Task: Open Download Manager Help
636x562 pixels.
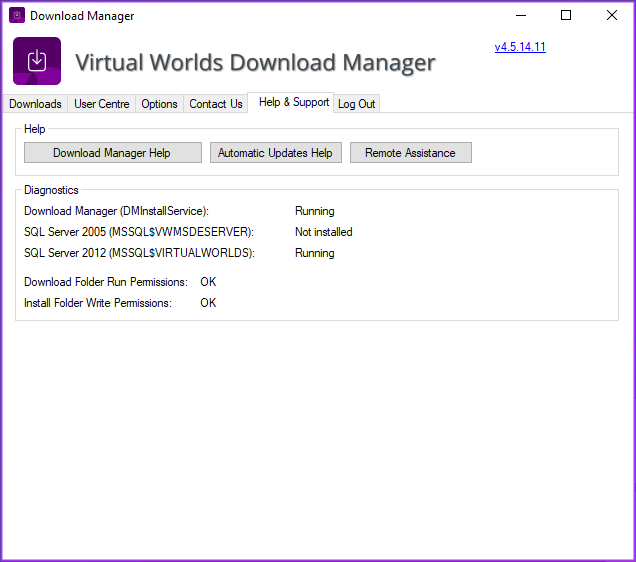Action: [x=113, y=152]
